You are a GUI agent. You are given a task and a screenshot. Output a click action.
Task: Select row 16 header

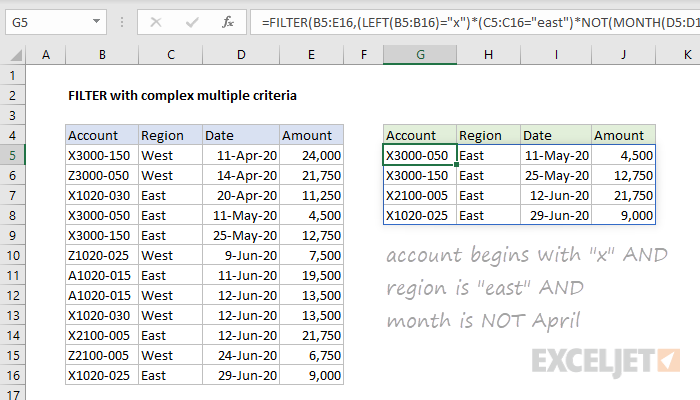tap(12, 375)
